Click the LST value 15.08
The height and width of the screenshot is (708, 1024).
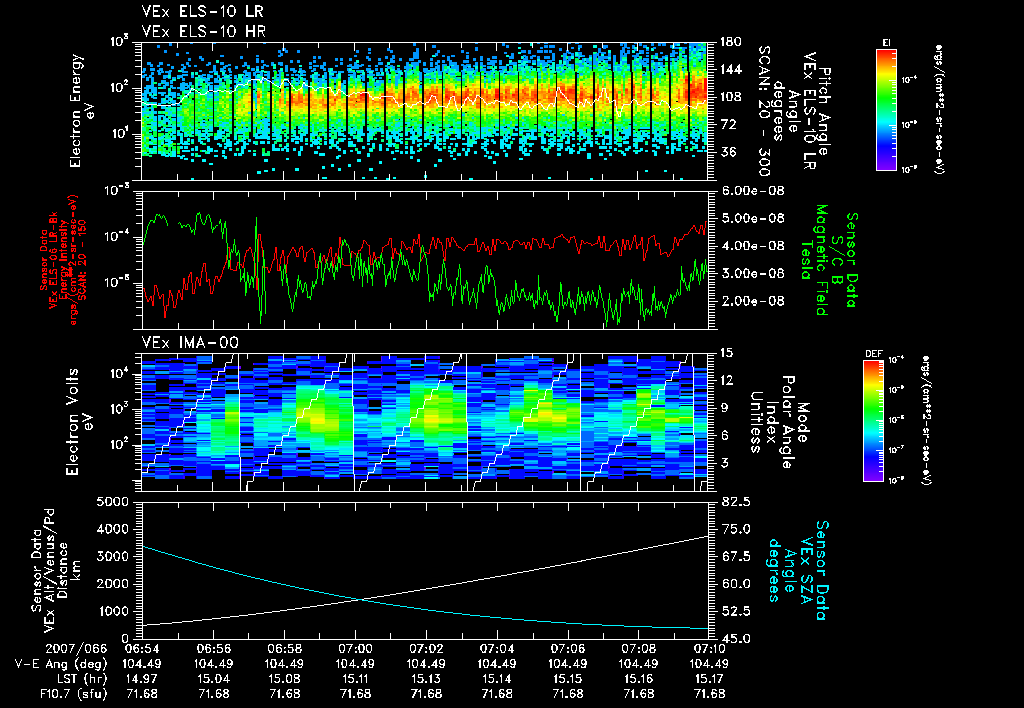click(x=285, y=679)
